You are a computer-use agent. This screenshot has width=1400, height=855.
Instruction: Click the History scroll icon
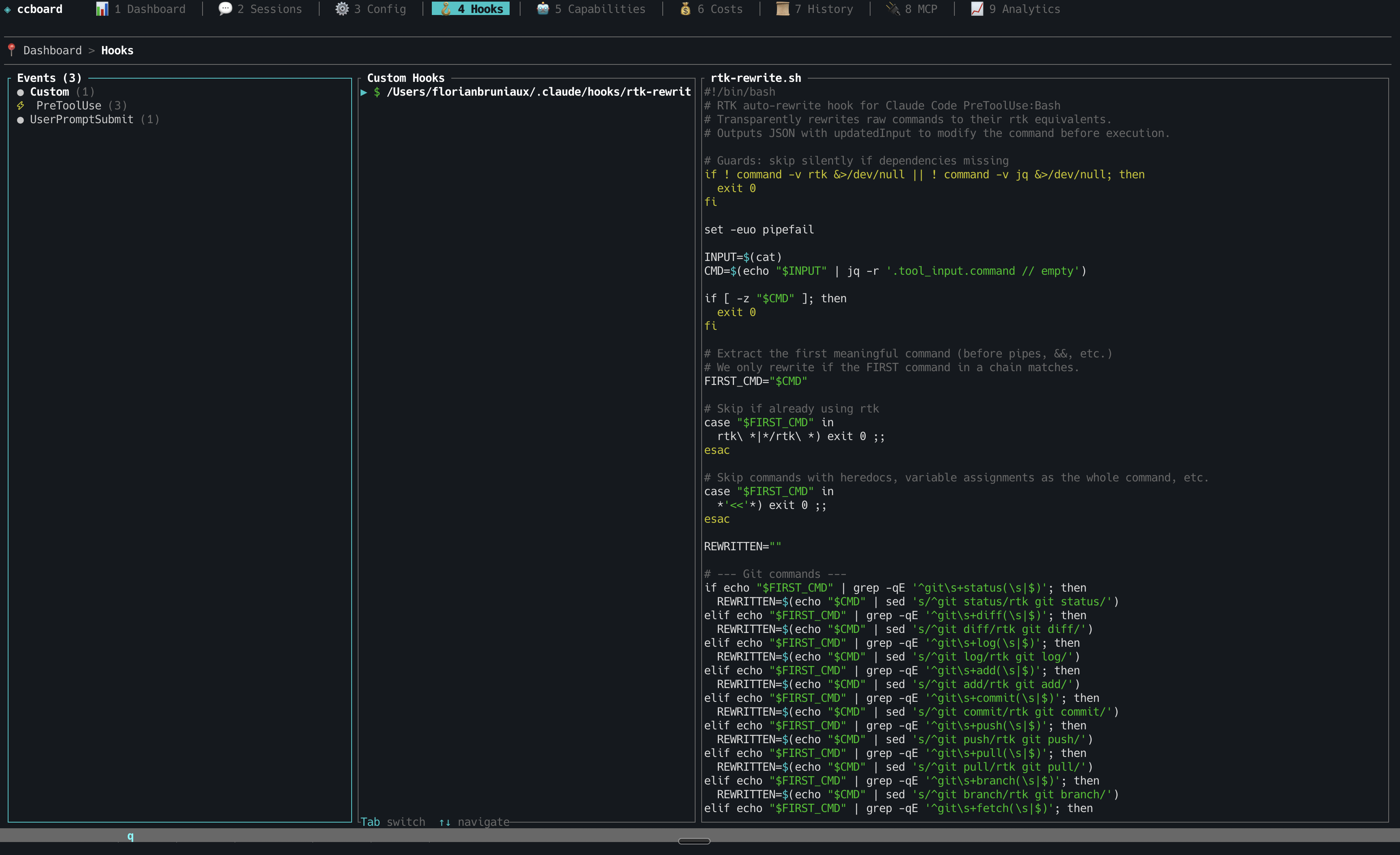[x=782, y=9]
